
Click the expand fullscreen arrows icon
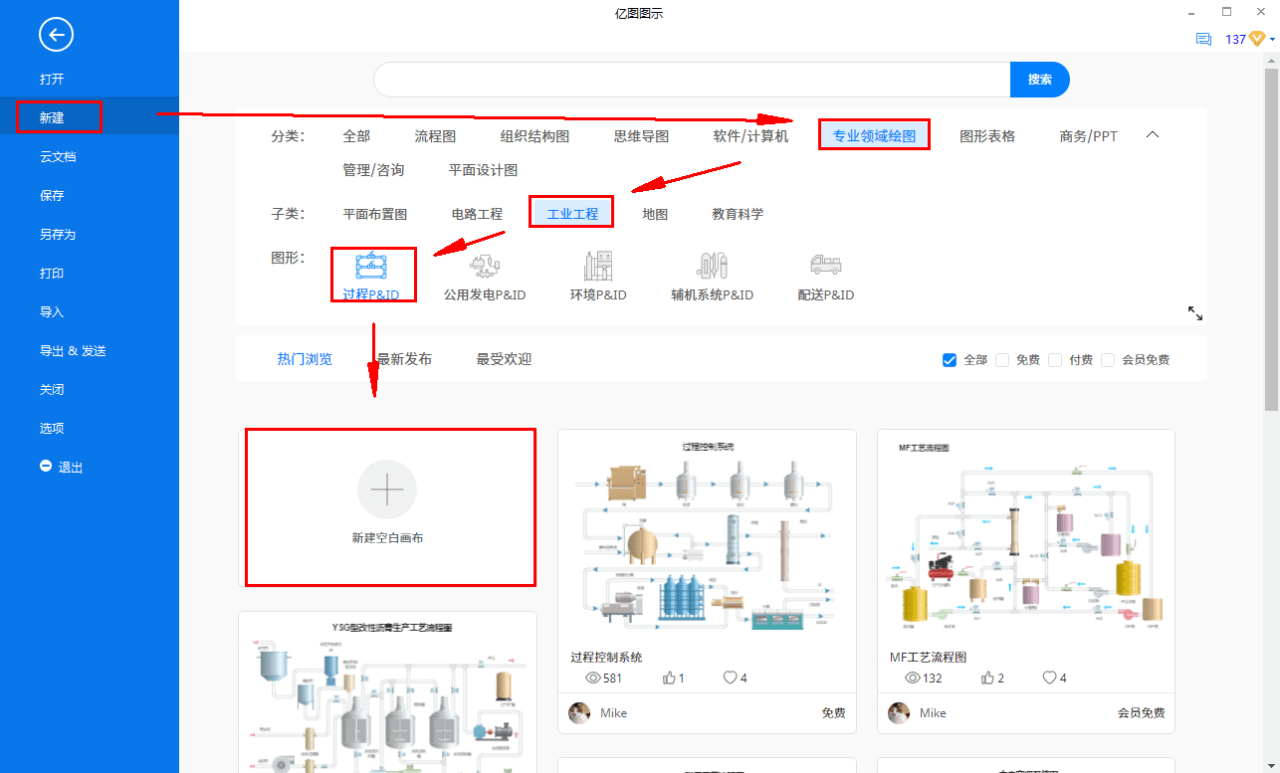[1195, 313]
